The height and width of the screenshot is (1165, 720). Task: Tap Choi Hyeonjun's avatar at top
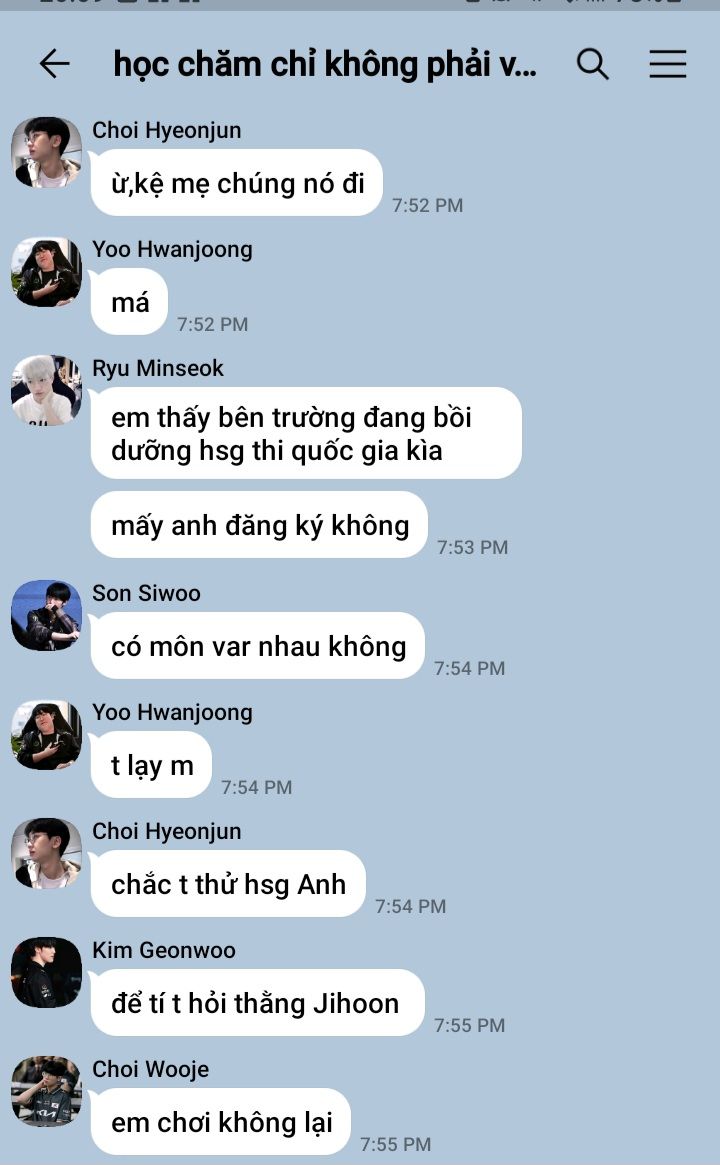coord(46,152)
